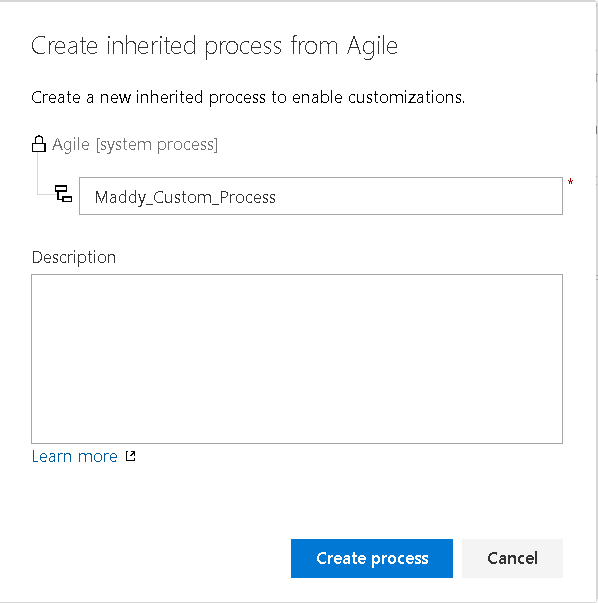Click the word Agile in the dialog heading

pos(372,46)
